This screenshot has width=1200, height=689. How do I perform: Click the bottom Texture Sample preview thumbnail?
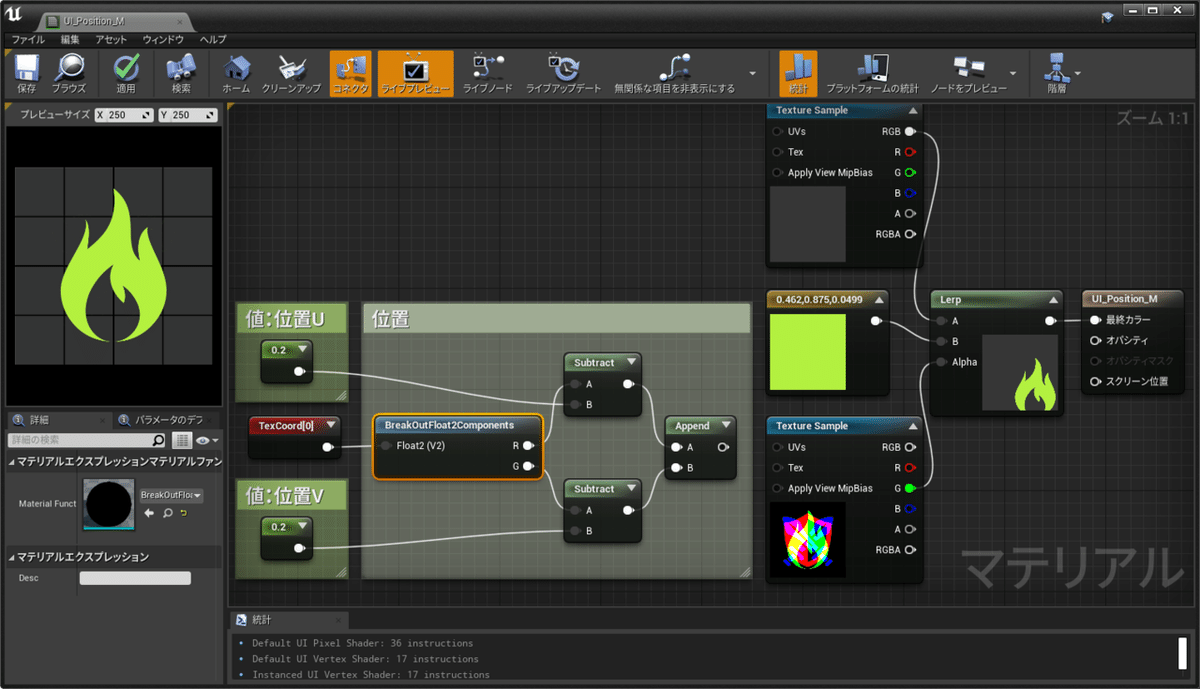click(808, 540)
